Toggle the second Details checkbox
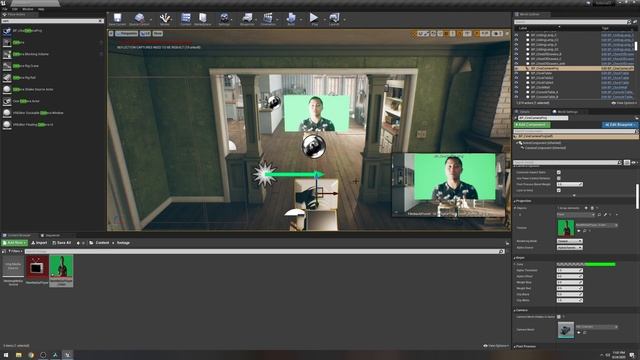The width and height of the screenshot is (640, 360). point(559,178)
